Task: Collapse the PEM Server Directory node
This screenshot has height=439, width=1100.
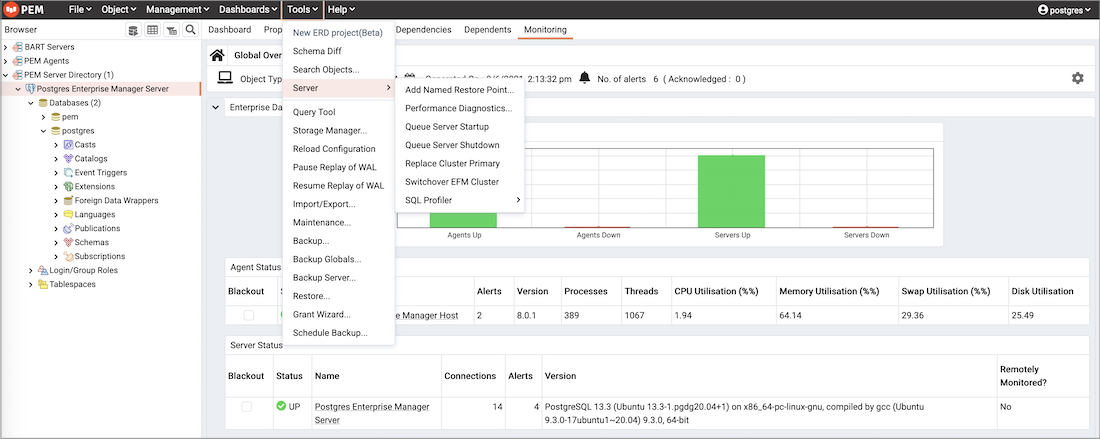Action: coord(6,75)
